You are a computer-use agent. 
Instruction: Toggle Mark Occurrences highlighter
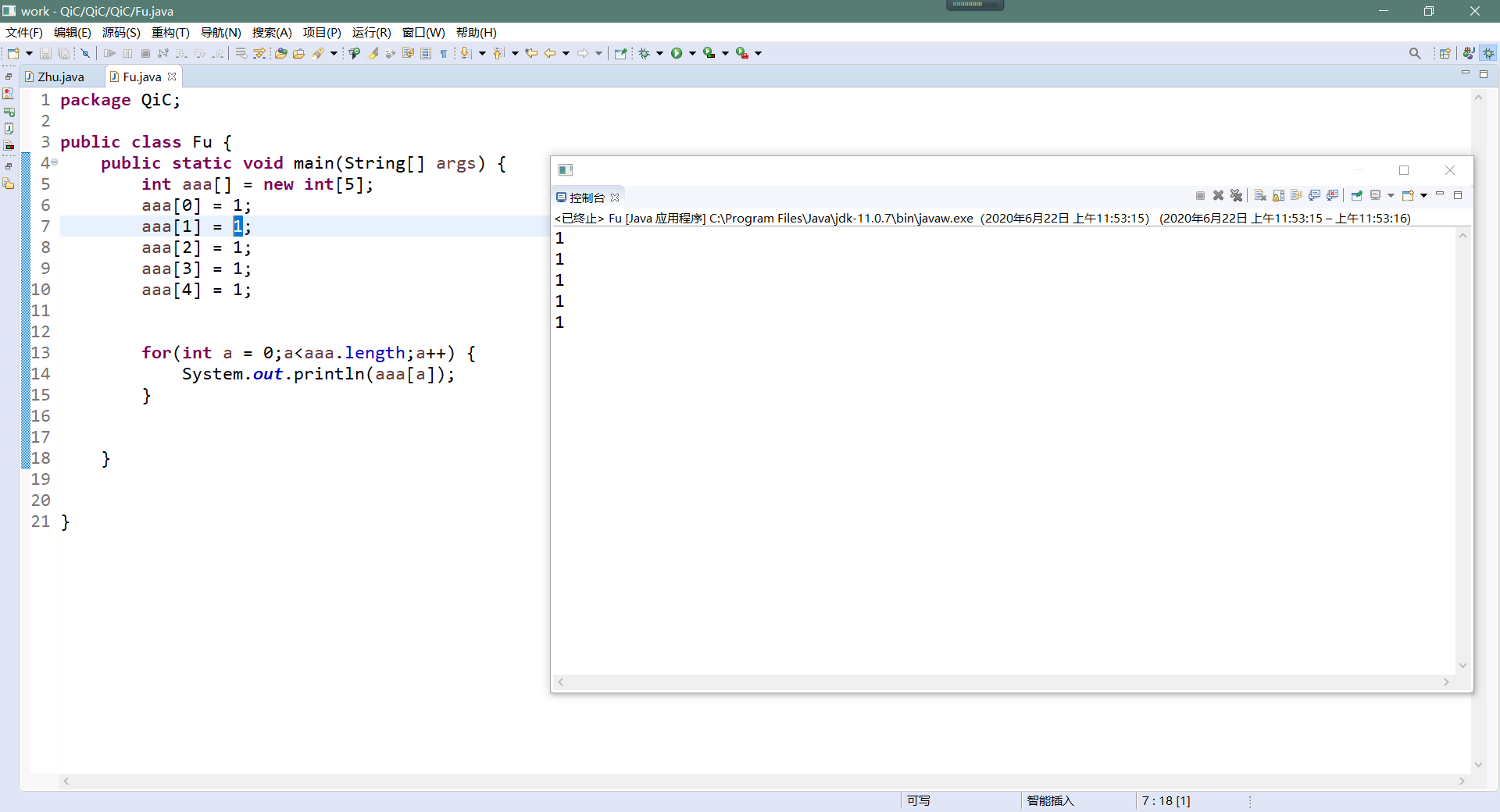[x=373, y=53]
